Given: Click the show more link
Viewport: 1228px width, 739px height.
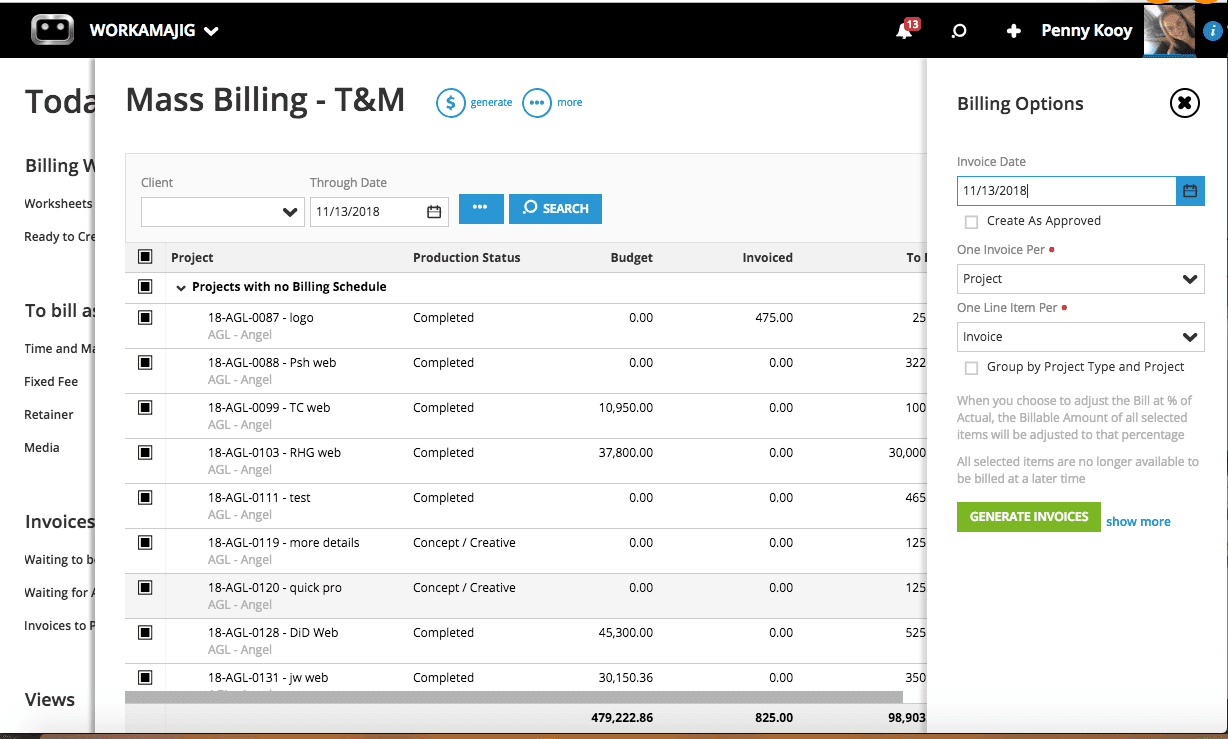Looking at the screenshot, I should (1138, 521).
